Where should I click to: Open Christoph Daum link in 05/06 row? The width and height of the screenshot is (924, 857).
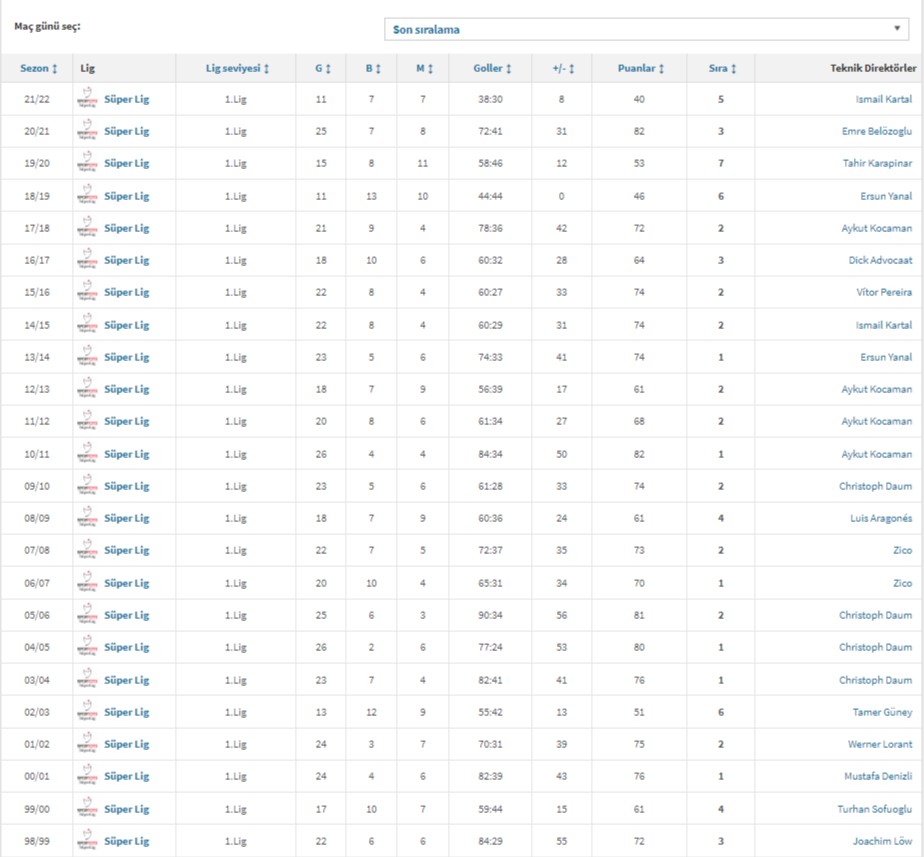pos(876,615)
